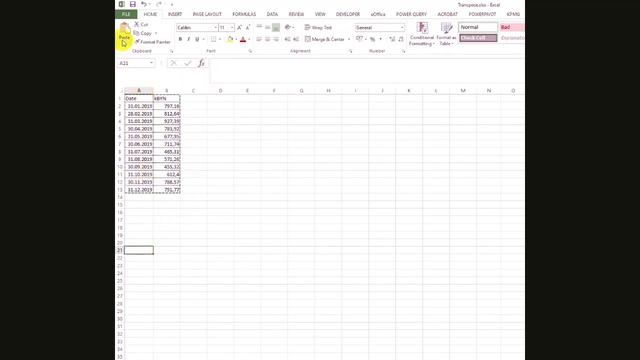The height and width of the screenshot is (360, 640).
Task: Toggle Bottom Align for cells
Action: [x=276, y=27]
